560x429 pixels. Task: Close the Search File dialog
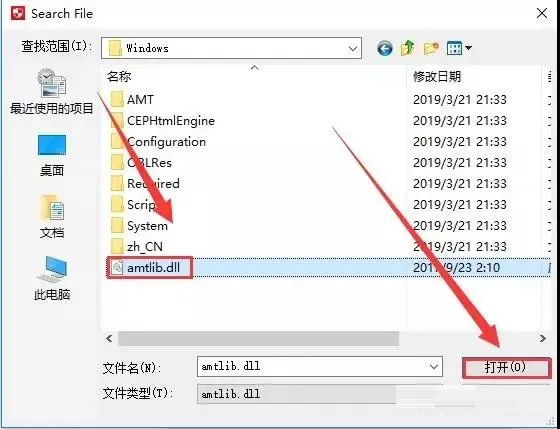542,14
